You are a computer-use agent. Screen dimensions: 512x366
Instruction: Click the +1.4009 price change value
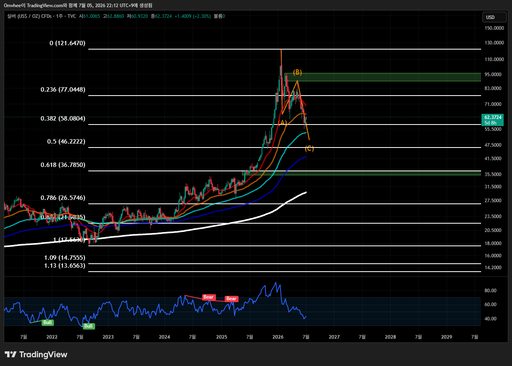[184, 16]
